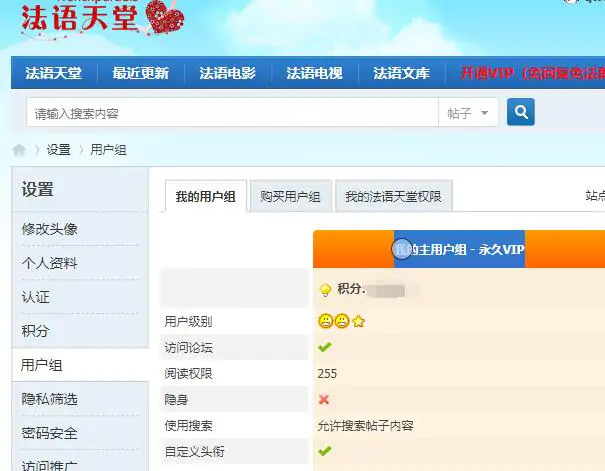The width and height of the screenshot is (605, 471).
Task: Click the 法语天堂 site logo
Action: pos(103,19)
